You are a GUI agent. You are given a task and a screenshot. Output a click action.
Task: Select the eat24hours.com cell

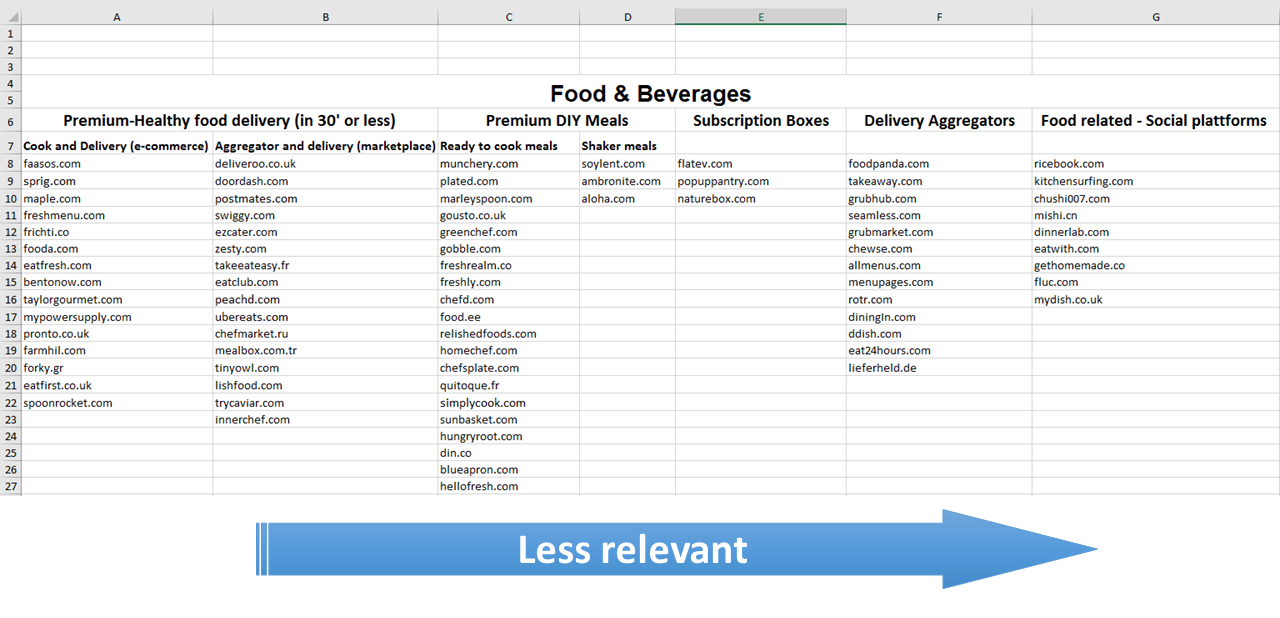tap(939, 350)
